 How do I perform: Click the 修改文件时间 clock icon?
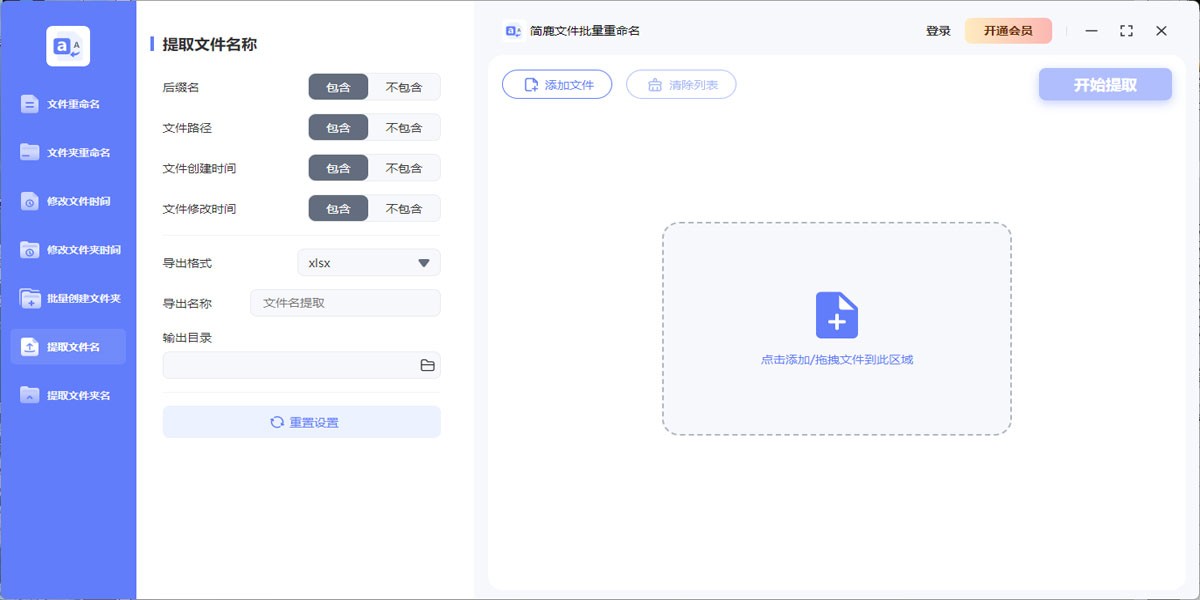(x=30, y=201)
